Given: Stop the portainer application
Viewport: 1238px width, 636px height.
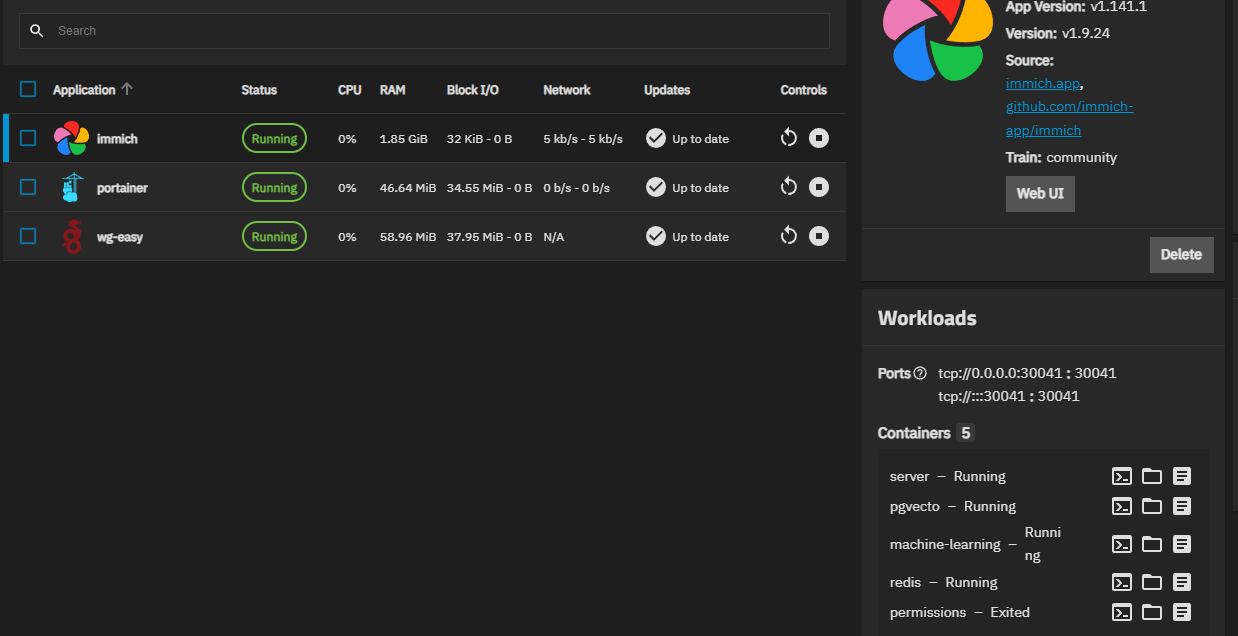Looking at the screenshot, I should click(x=819, y=187).
